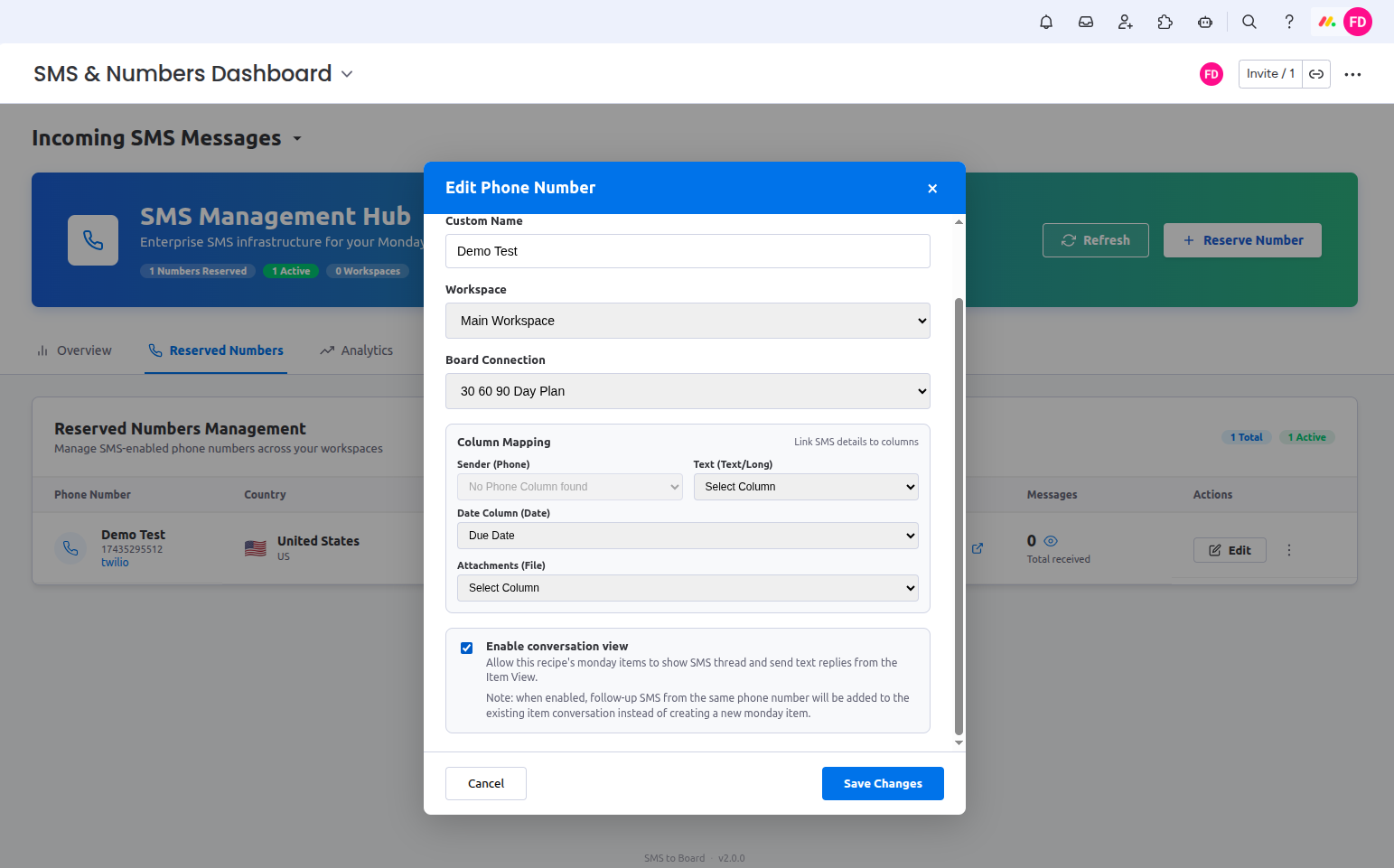
Task: Click the monday logo icon
Action: [1326, 22]
